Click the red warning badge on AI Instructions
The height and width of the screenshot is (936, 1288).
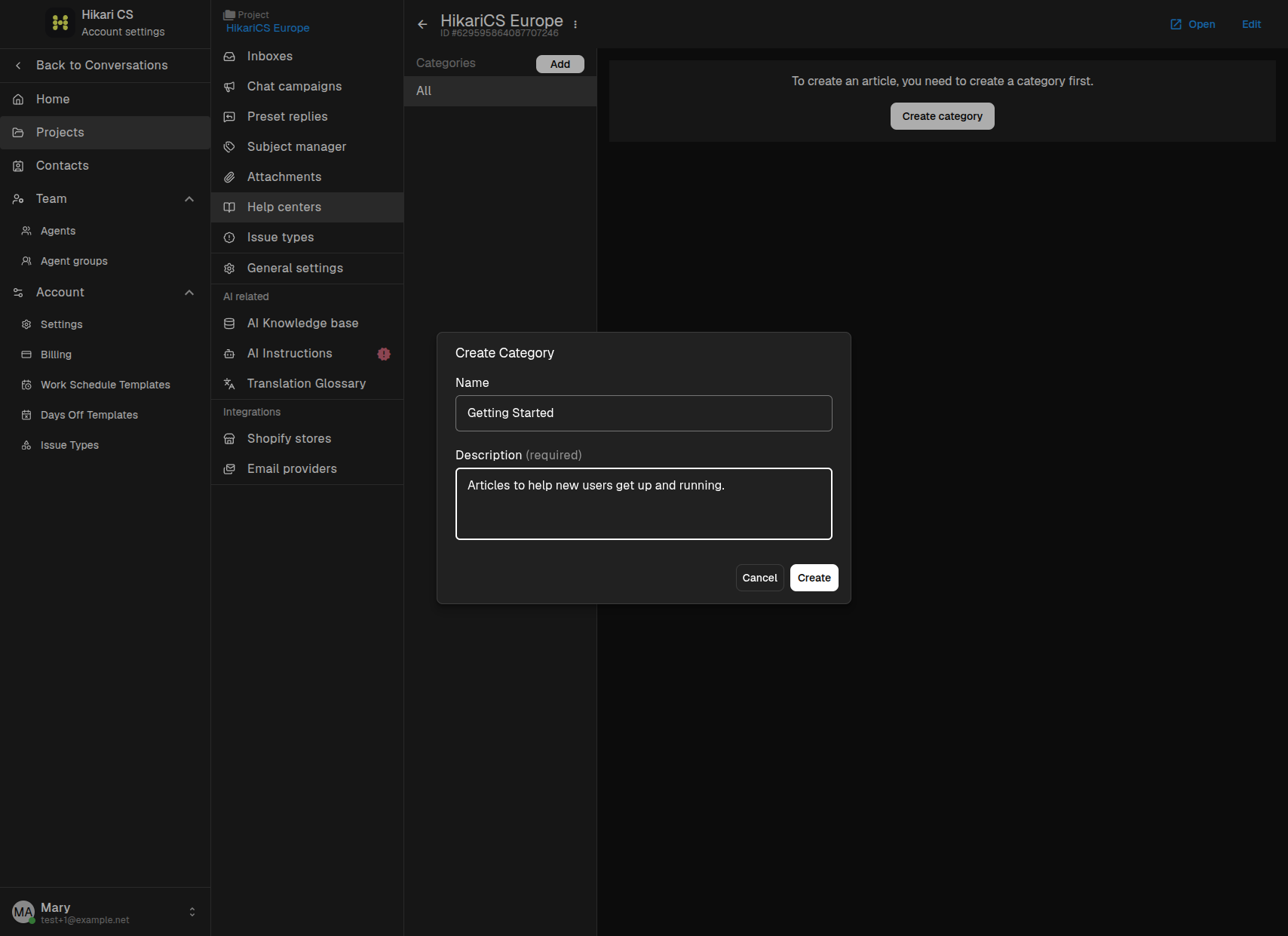click(x=384, y=354)
